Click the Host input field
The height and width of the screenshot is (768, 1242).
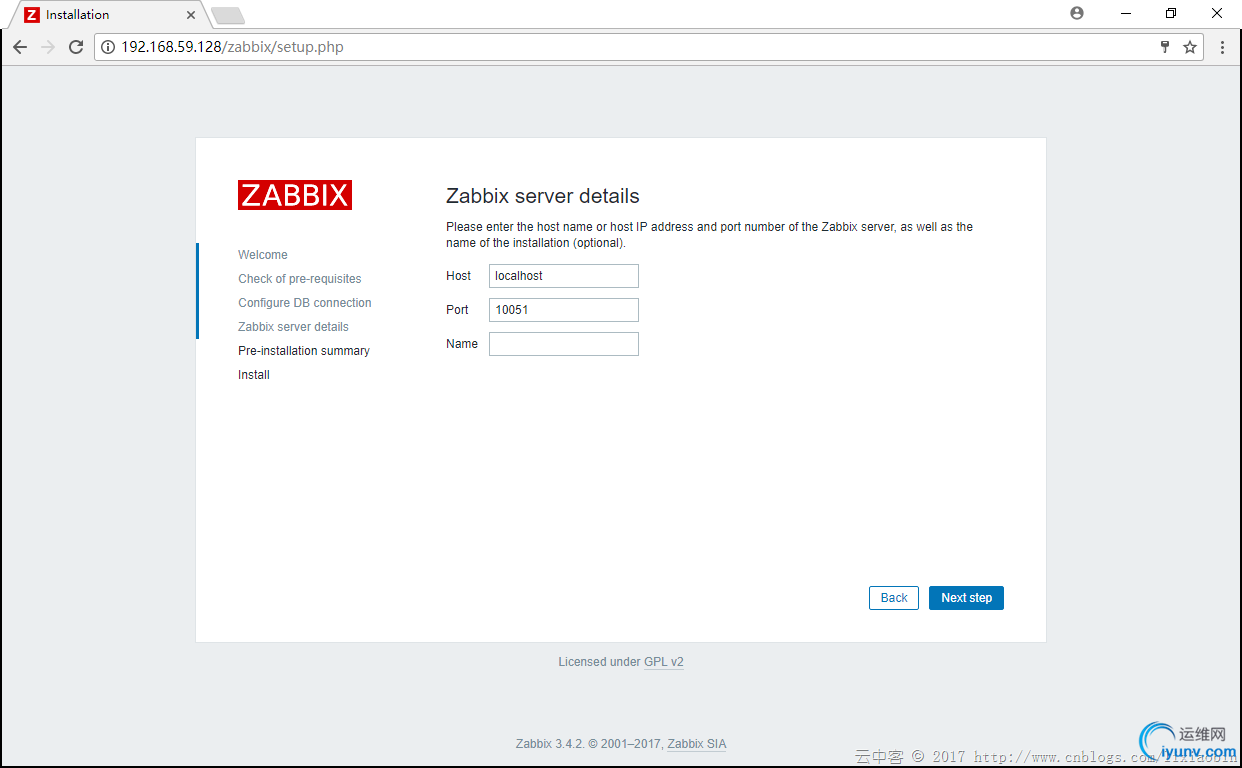click(x=564, y=276)
